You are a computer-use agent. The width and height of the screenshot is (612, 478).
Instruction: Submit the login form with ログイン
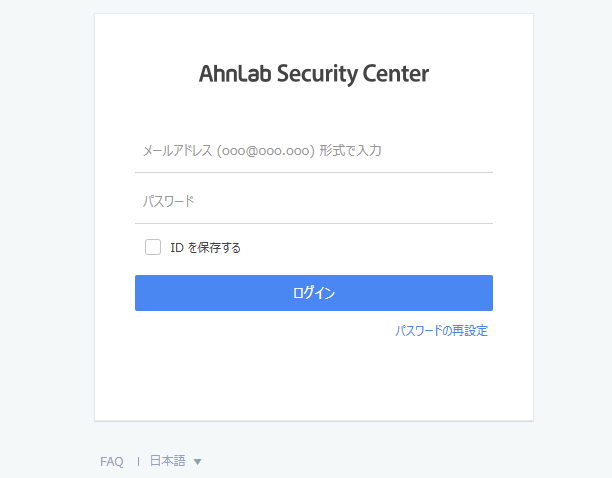tap(314, 293)
